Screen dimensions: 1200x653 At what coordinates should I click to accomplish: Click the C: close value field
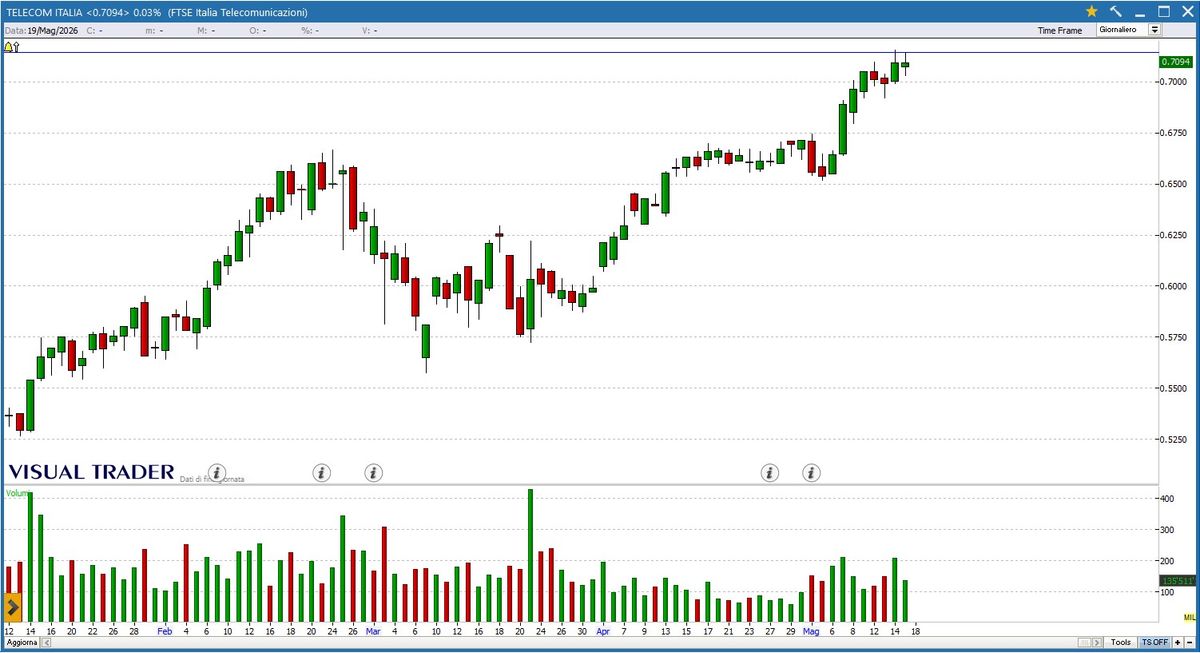point(96,31)
